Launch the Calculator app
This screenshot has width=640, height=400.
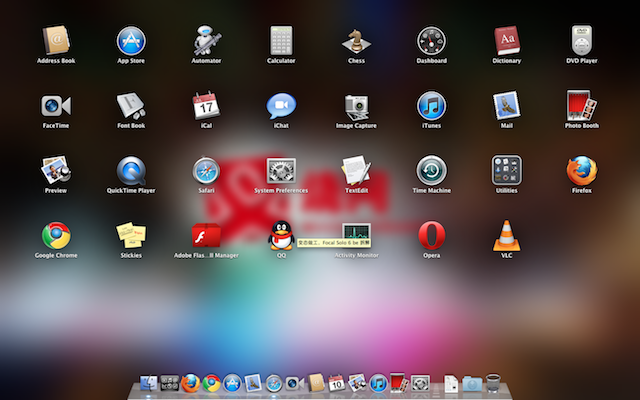281,40
